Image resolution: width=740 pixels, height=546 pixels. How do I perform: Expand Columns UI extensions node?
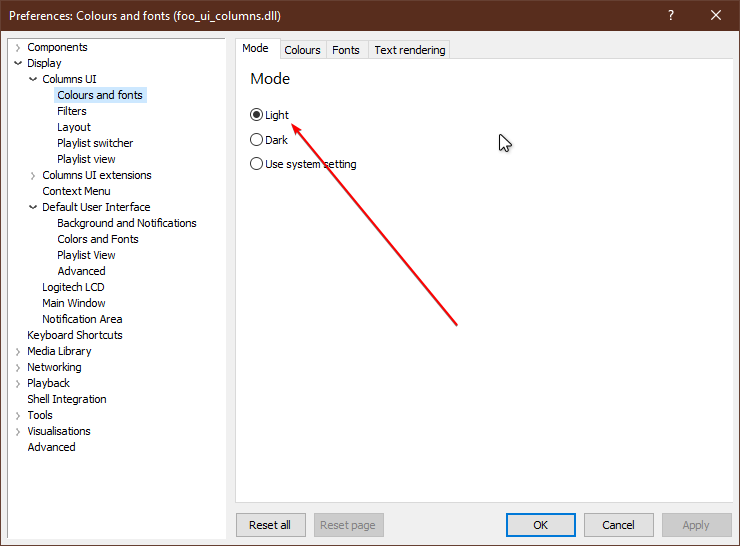point(33,176)
